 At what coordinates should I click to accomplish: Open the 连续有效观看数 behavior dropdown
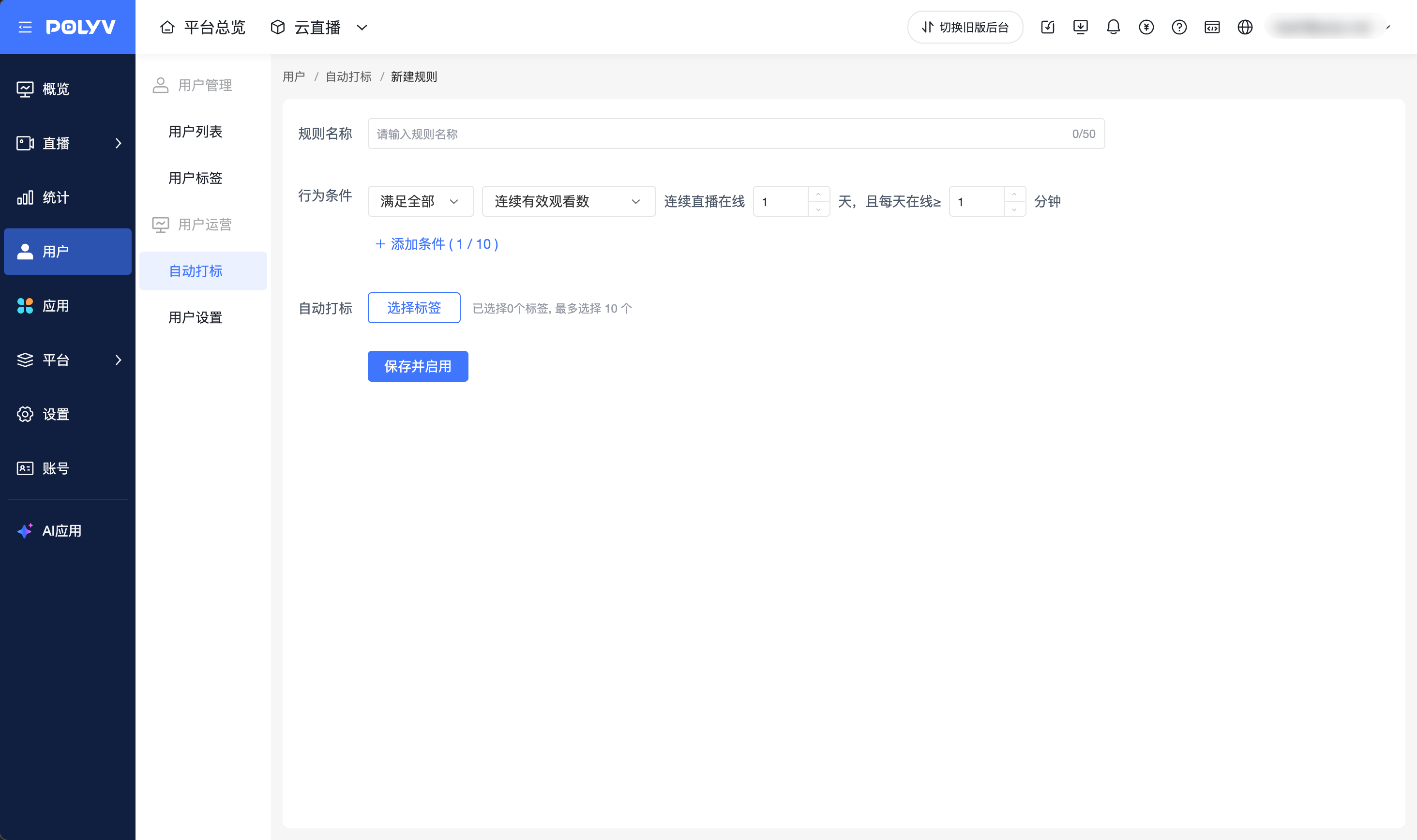568,201
